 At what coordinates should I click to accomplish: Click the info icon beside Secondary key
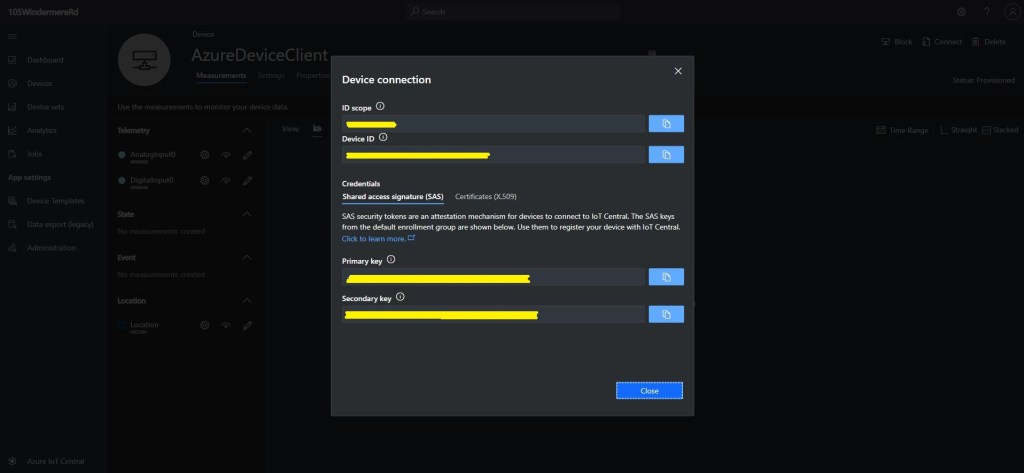(400, 297)
